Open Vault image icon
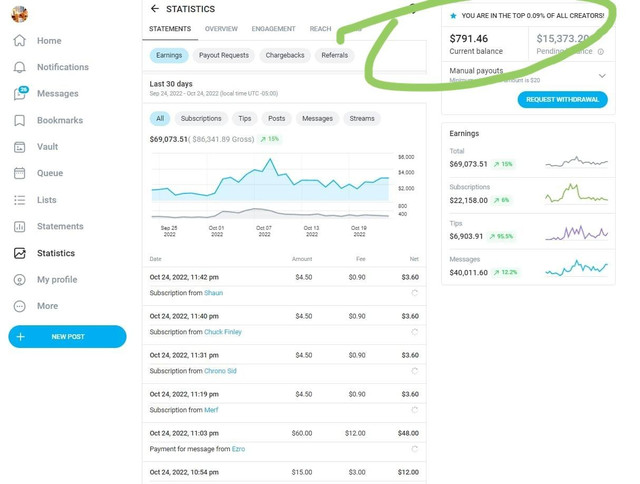This screenshot has width=640, height=484. (x=20, y=147)
